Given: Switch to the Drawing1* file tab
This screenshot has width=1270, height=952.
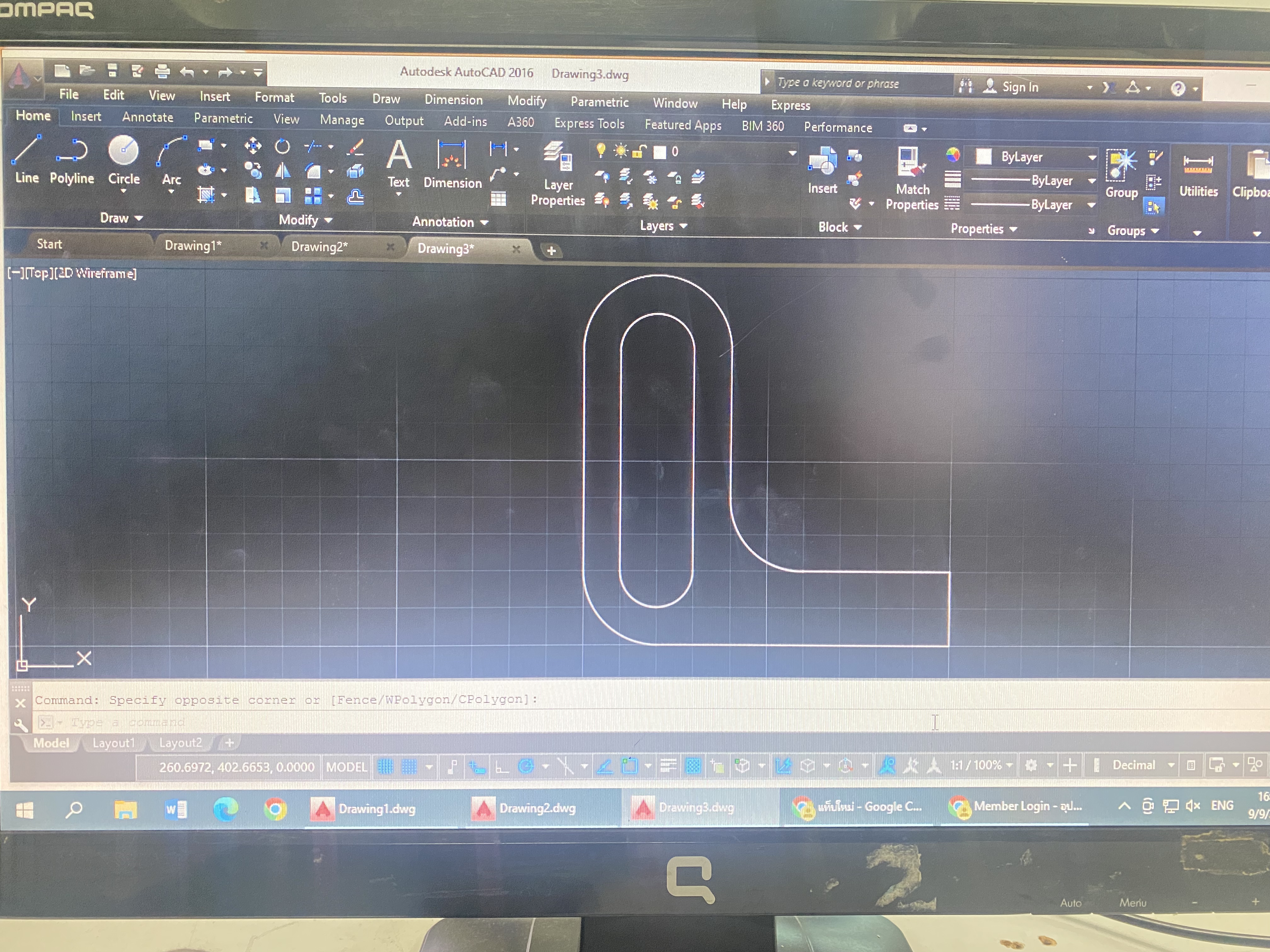Looking at the screenshot, I should pos(193,246).
